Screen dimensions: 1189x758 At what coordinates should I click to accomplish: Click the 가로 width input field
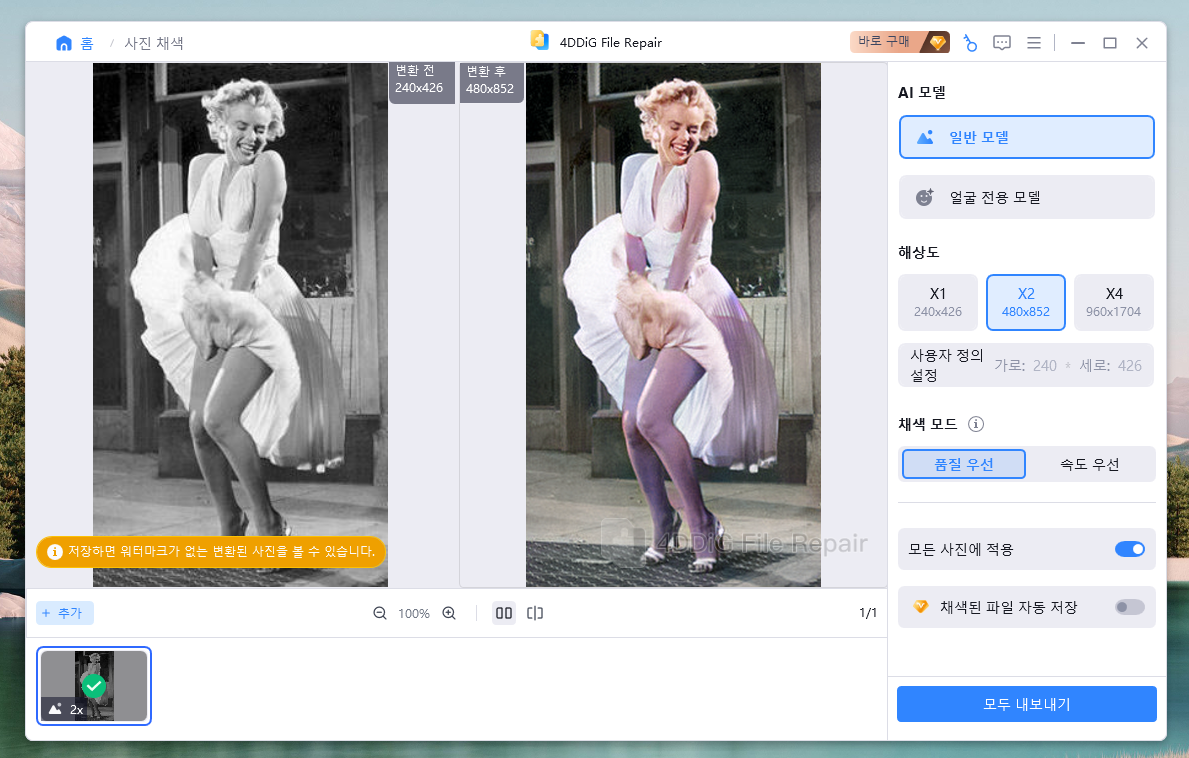[1043, 365]
